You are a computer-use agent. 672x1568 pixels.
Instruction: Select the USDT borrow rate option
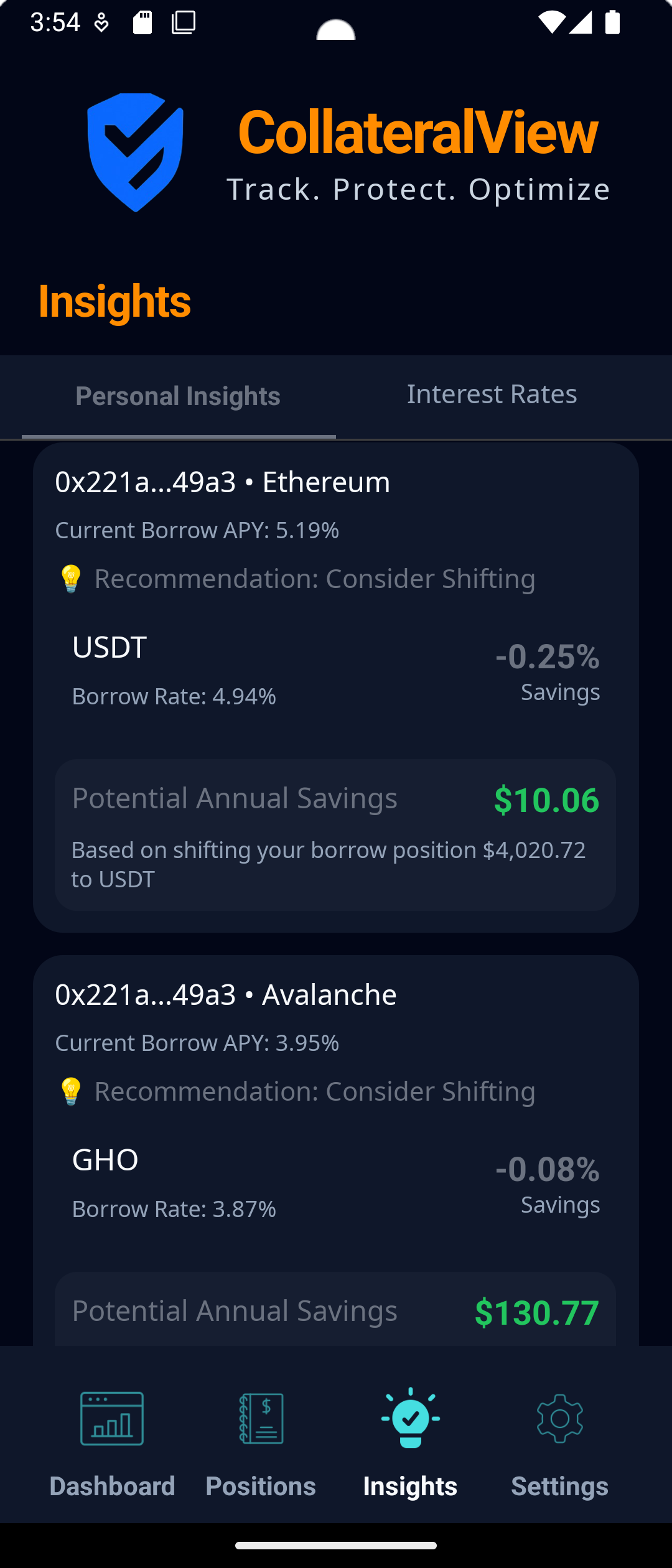[174, 671]
